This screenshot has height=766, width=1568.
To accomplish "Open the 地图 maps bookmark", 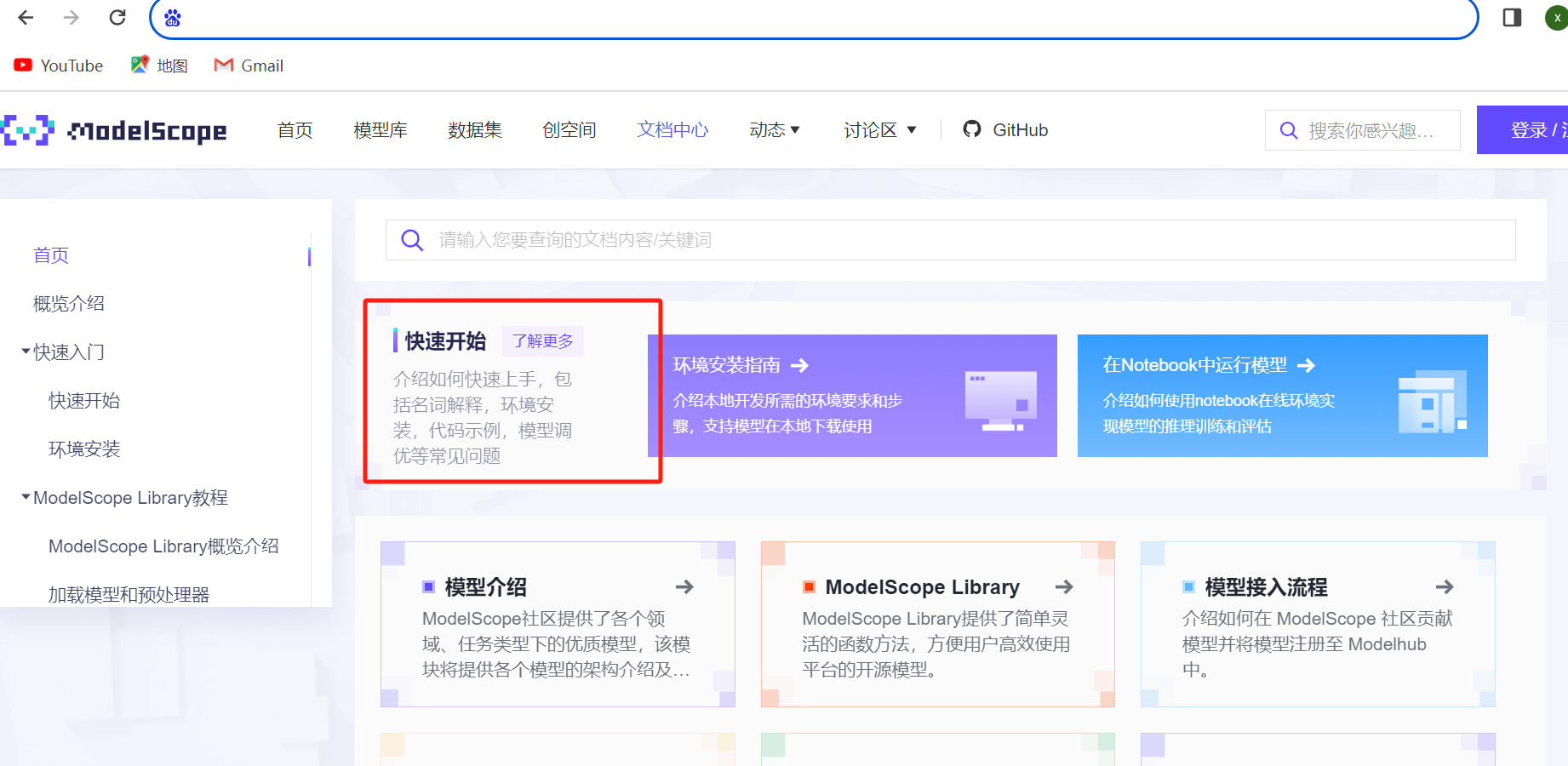I will click(159, 66).
